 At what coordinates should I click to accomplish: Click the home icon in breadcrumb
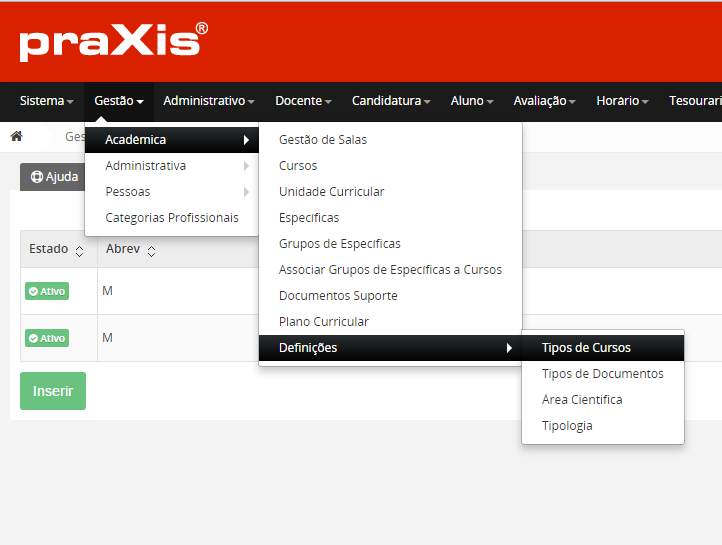click(x=16, y=137)
